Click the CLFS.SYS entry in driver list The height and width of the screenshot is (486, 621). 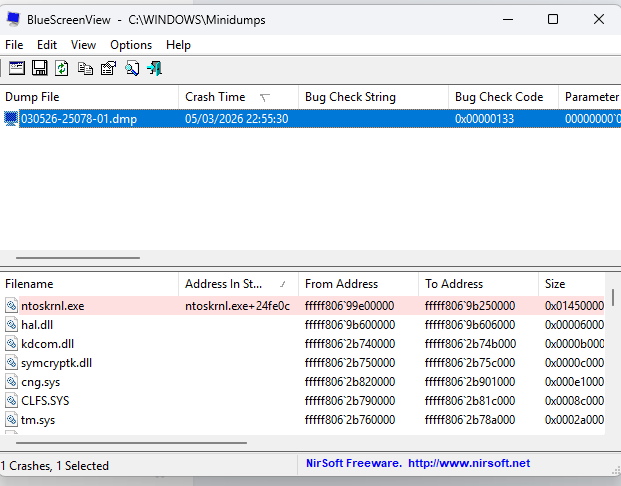46,401
